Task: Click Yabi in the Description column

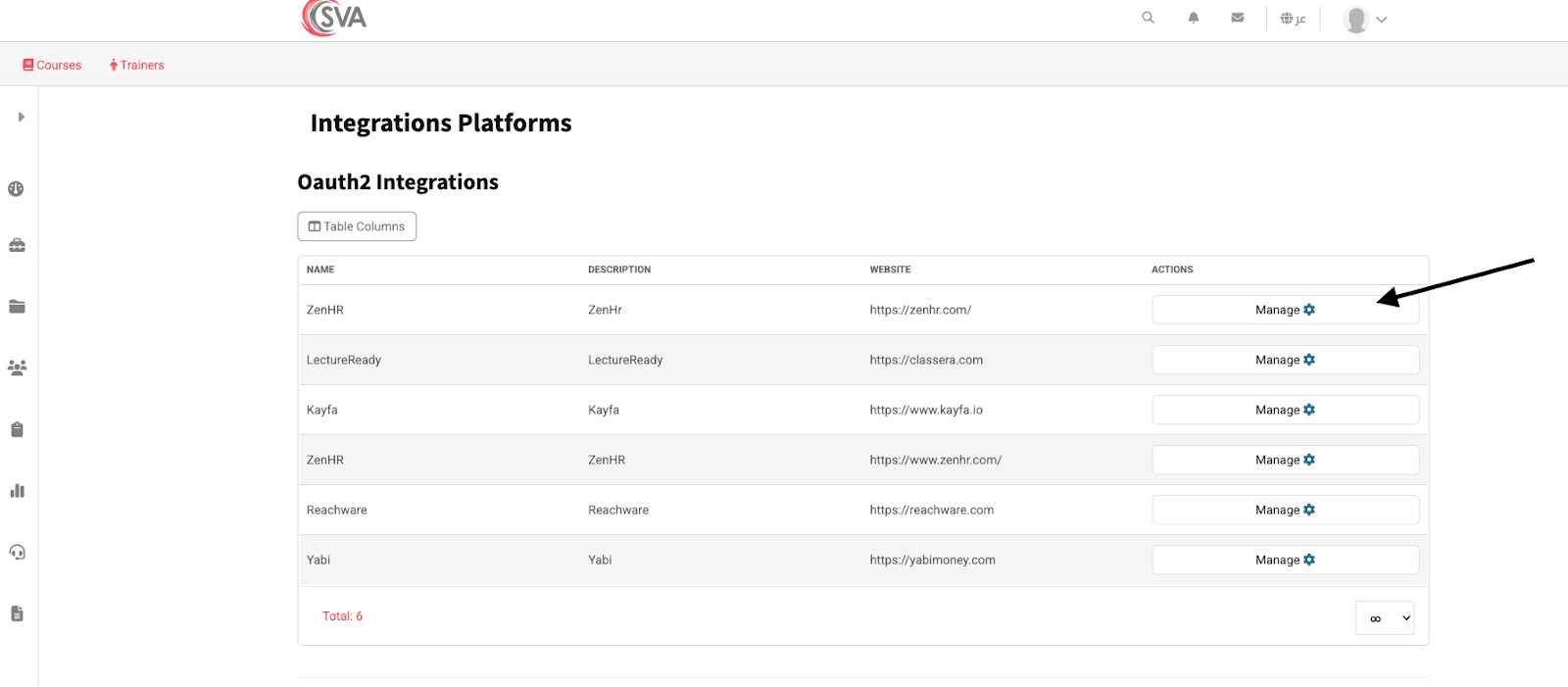Action: [x=600, y=560]
